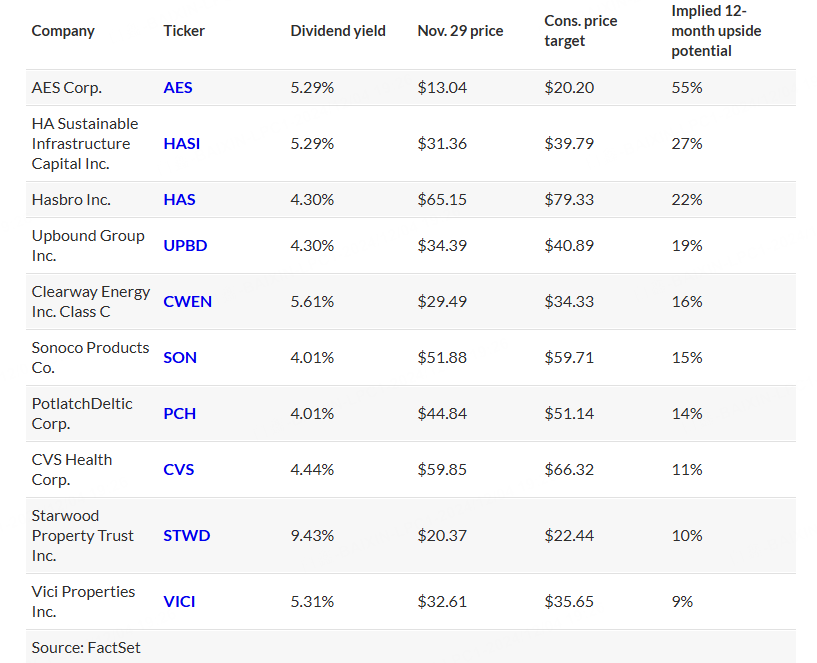
Task: Click the Company column header
Action: point(63,31)
